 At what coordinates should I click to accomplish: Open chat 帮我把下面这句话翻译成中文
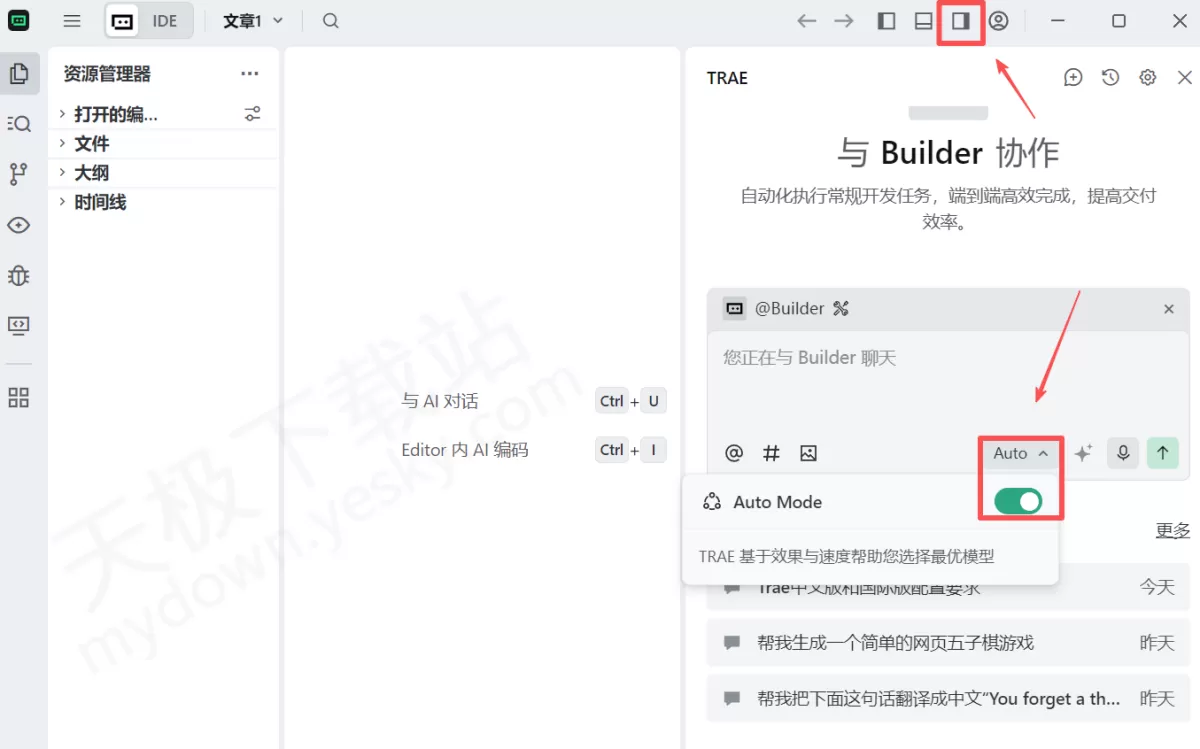coord(948,698)
